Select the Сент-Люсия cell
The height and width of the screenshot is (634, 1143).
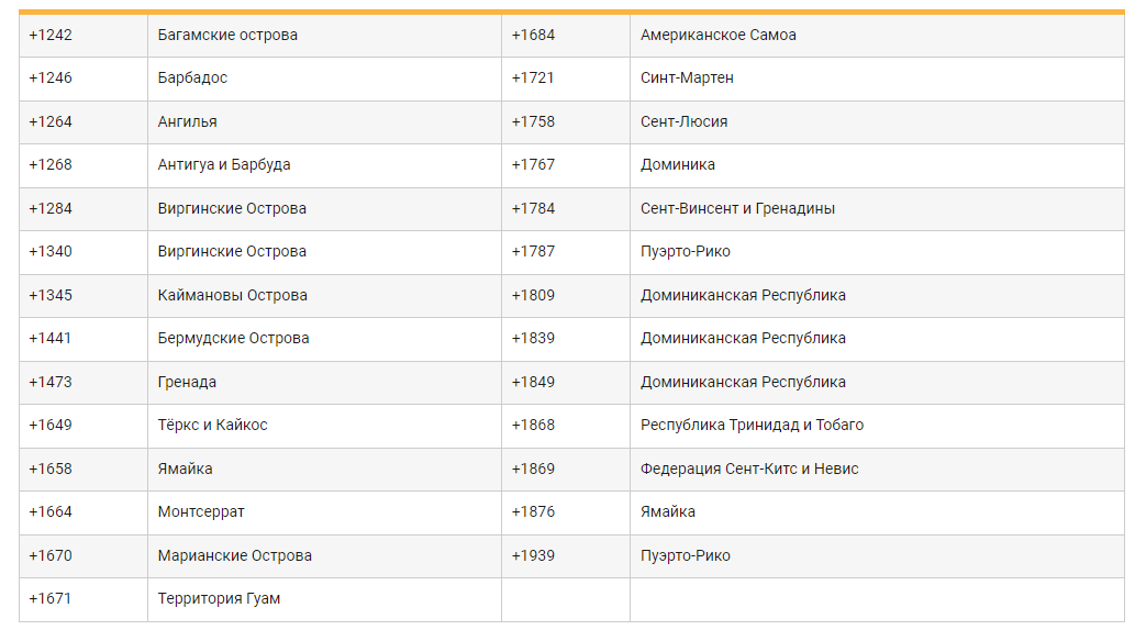pyautogui.click(x=684, y=122)
